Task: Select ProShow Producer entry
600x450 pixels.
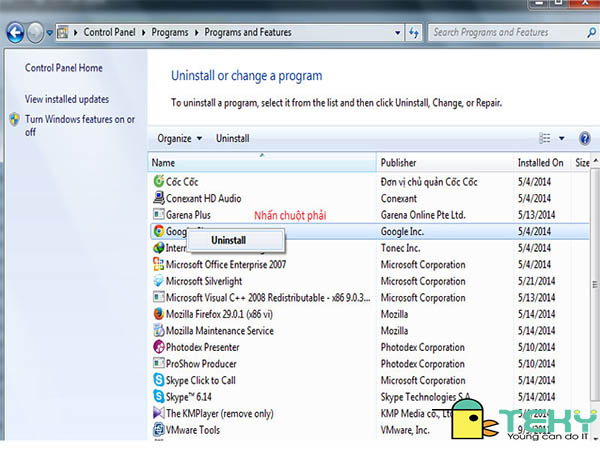Action: click(201, 364)
